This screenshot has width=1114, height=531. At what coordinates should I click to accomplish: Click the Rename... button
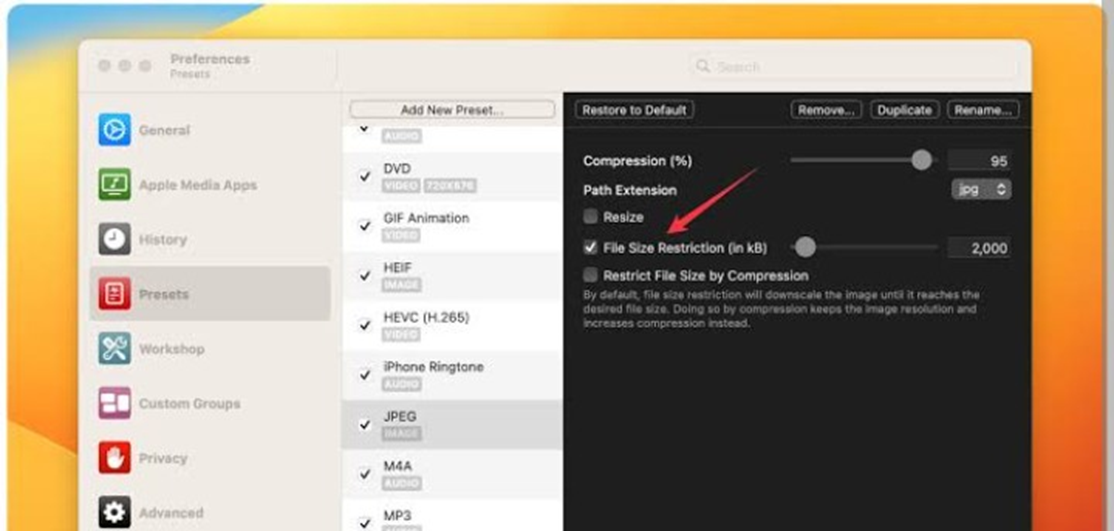[983, 110]
